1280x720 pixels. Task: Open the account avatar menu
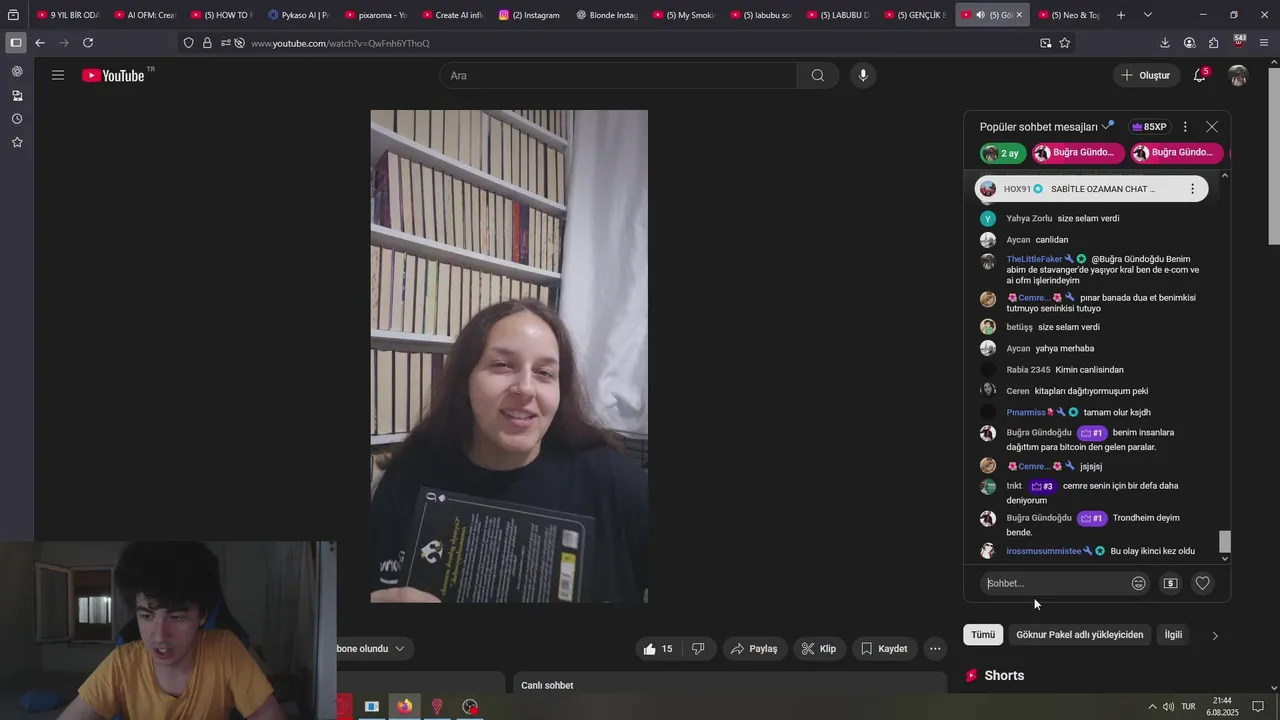(1238, 75)
